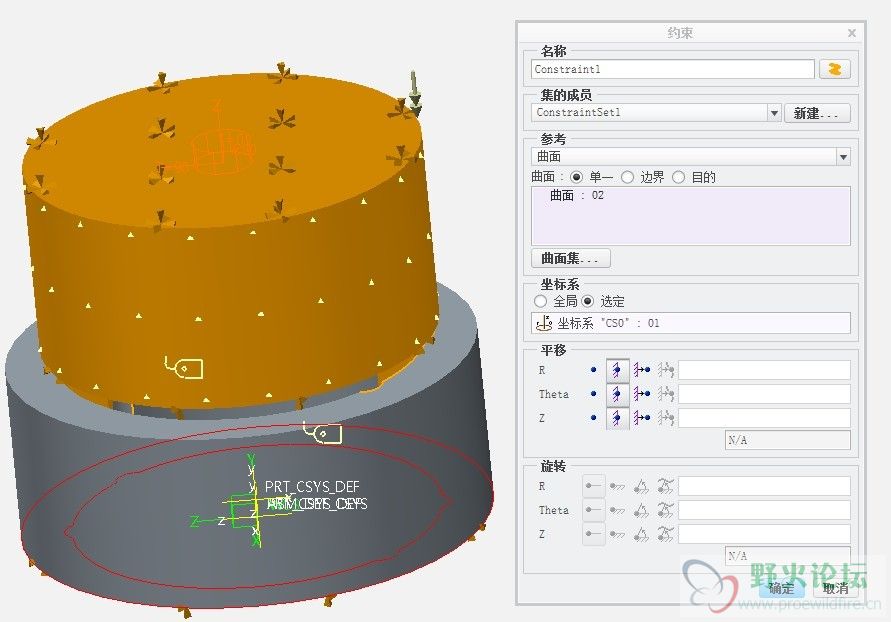Click rotation R Prescribed icon

click(641, 486)
